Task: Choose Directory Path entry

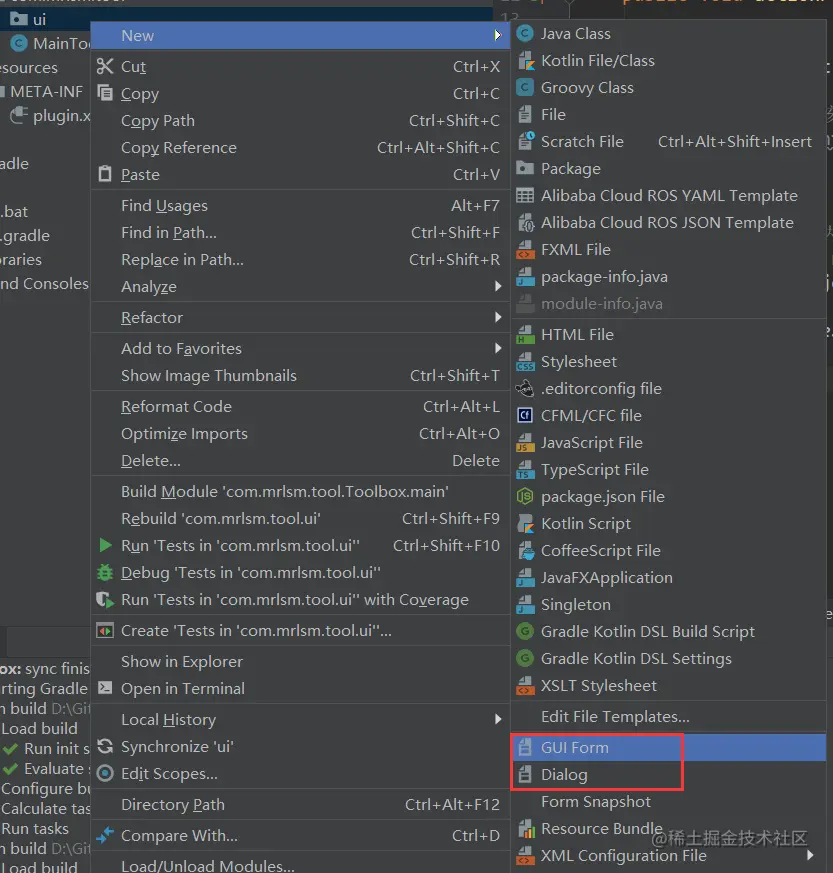Action: coord(300,805)
